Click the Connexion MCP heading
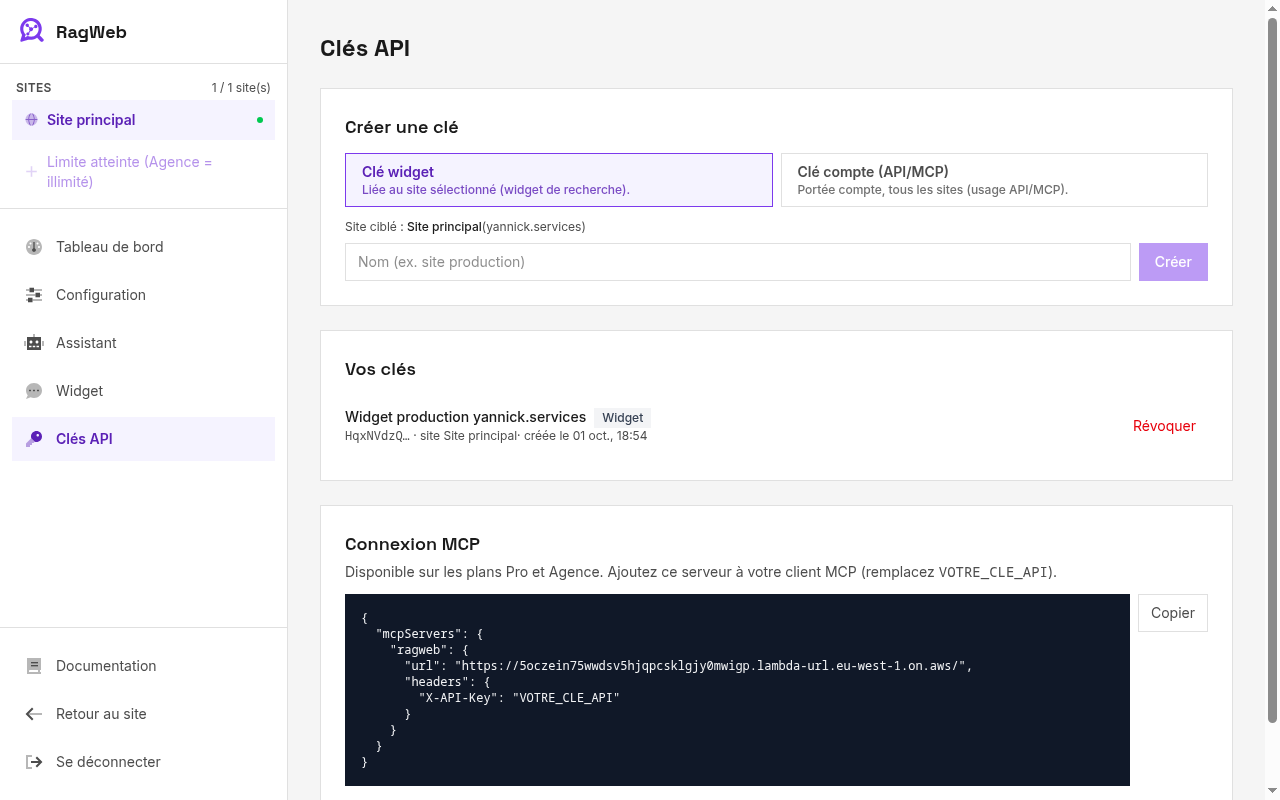Viewport: 1280px width, 800px height. (412, 545)
